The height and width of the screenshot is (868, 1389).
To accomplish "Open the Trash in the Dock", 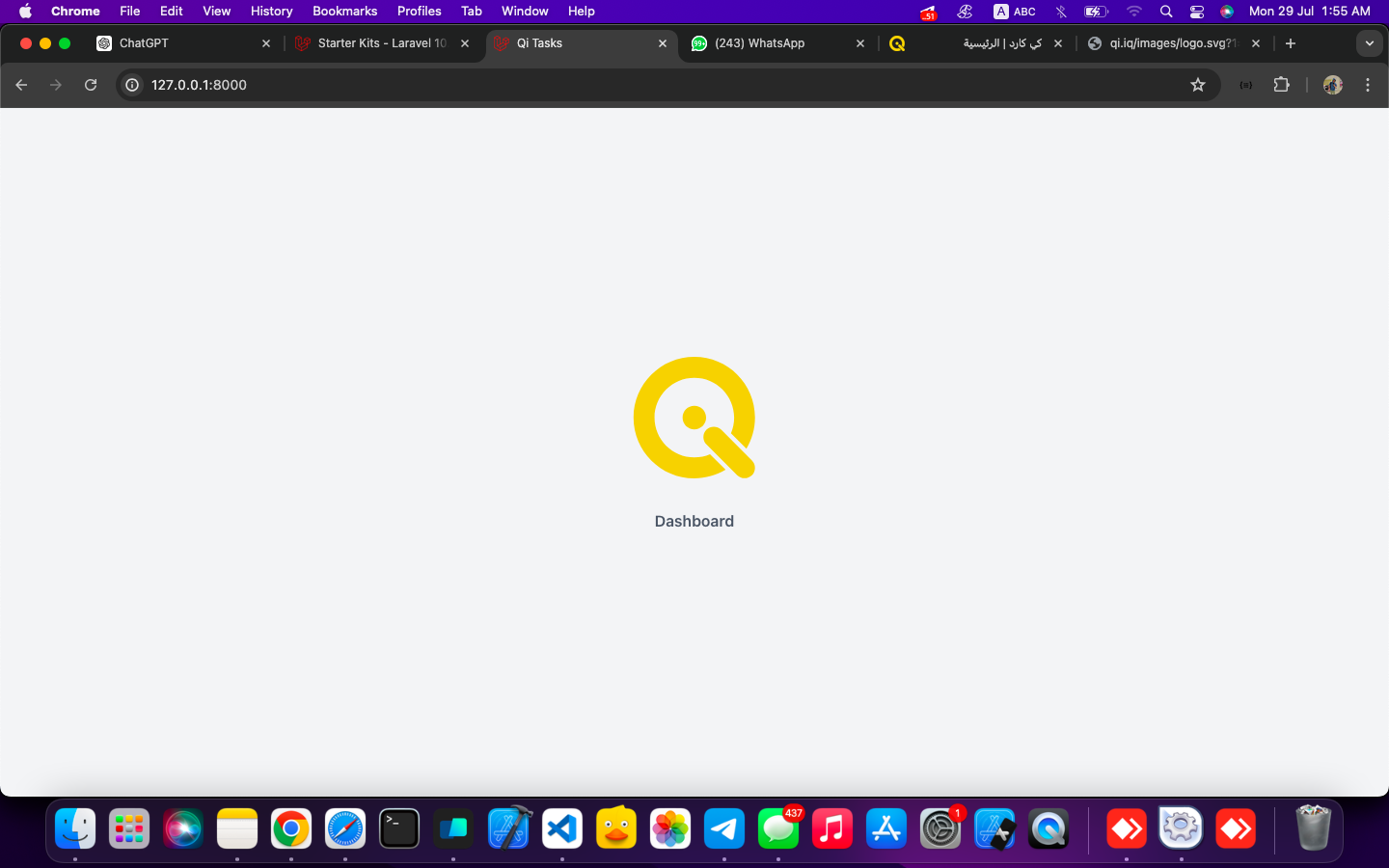I will (x=1313, y=828).
